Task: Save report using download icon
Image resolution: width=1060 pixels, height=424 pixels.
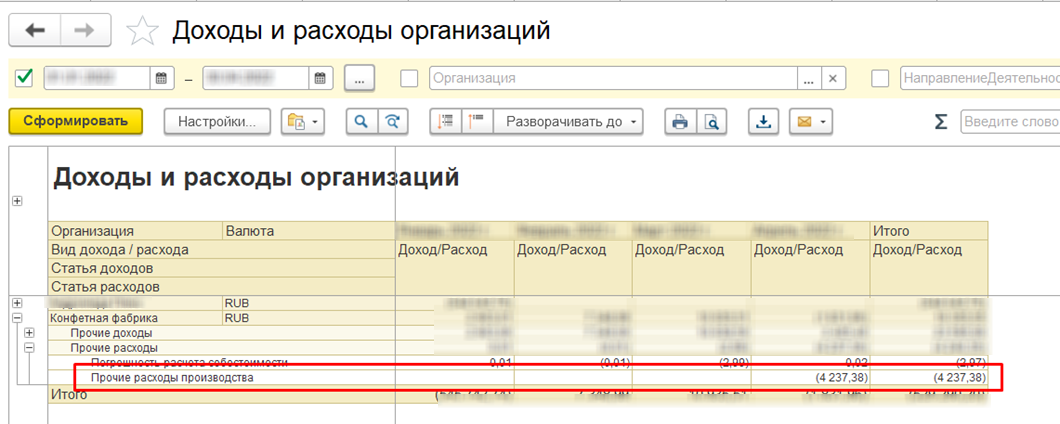Action: tap(763, 121)
